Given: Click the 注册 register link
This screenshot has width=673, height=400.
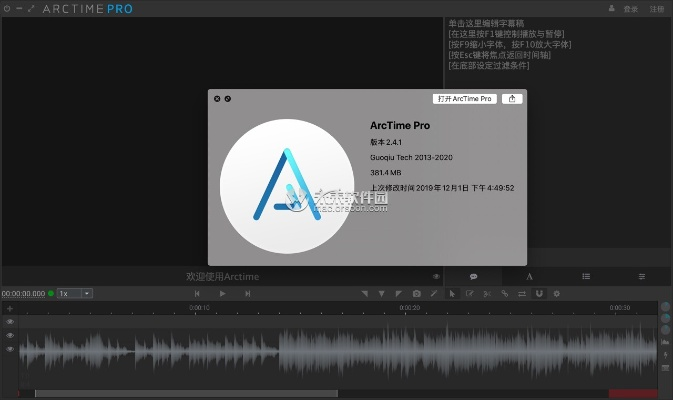Looking at the screenshot, I should (657, 9).
